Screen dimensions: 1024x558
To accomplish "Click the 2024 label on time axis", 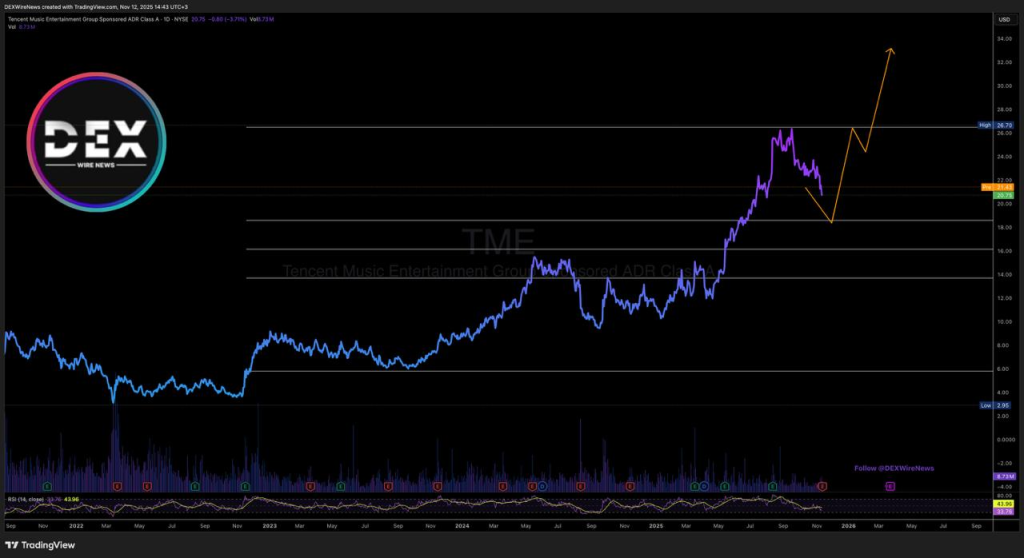I will click(x=462, y=526).
